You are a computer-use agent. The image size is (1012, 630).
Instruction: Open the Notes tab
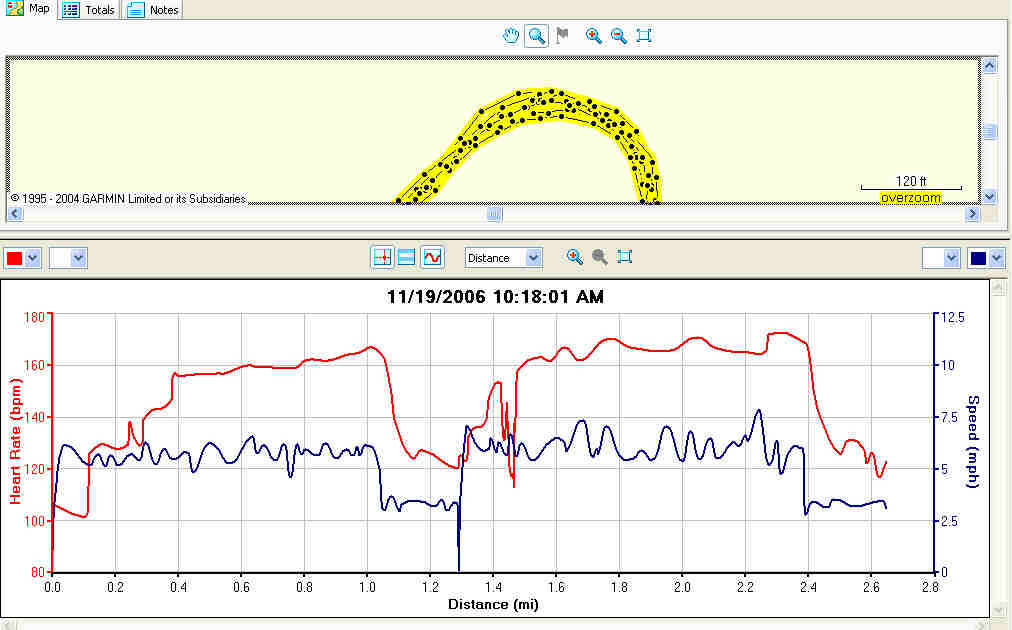click(x=153, y=10)
